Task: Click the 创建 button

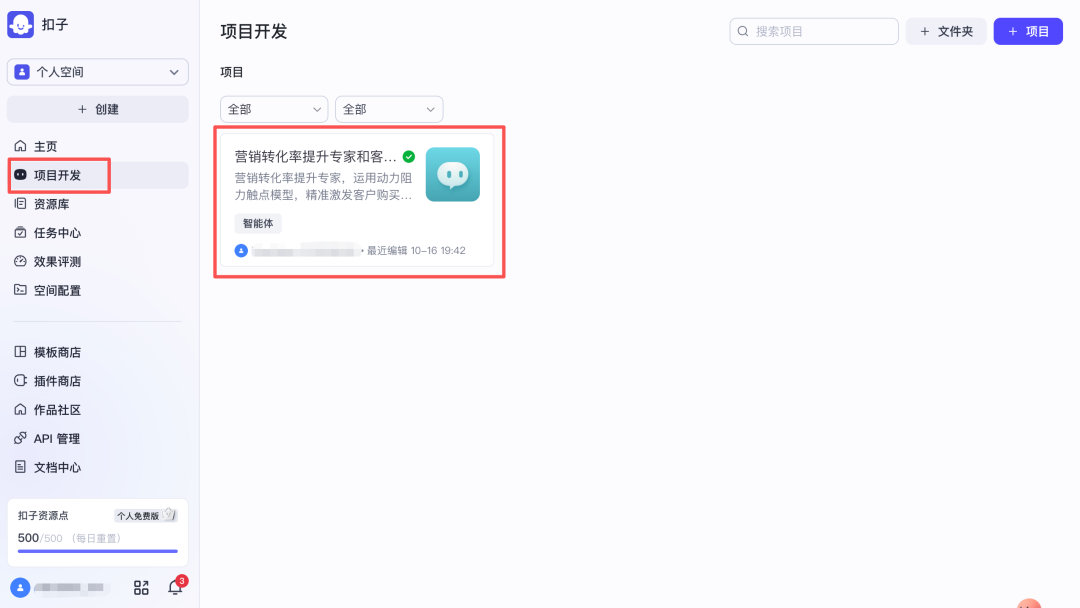Action: (x=98, y=109)
